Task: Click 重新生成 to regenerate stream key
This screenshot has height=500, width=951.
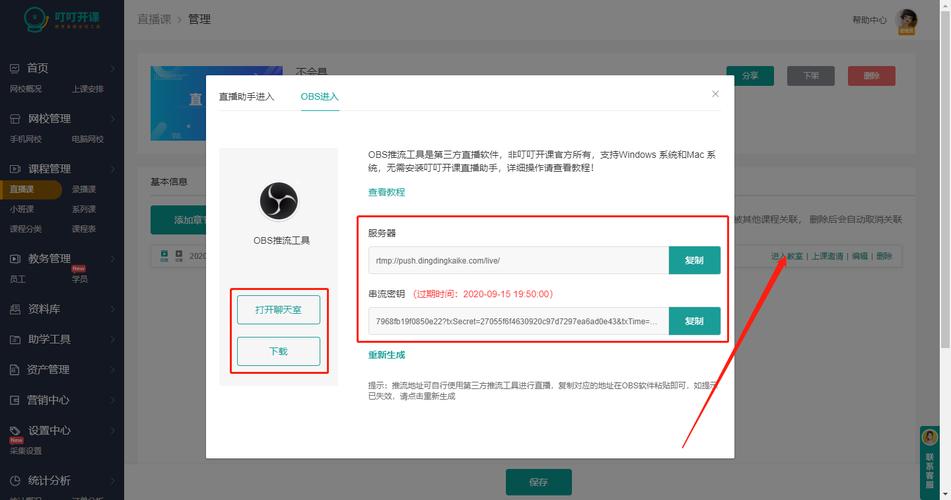Action: (386, 355)
